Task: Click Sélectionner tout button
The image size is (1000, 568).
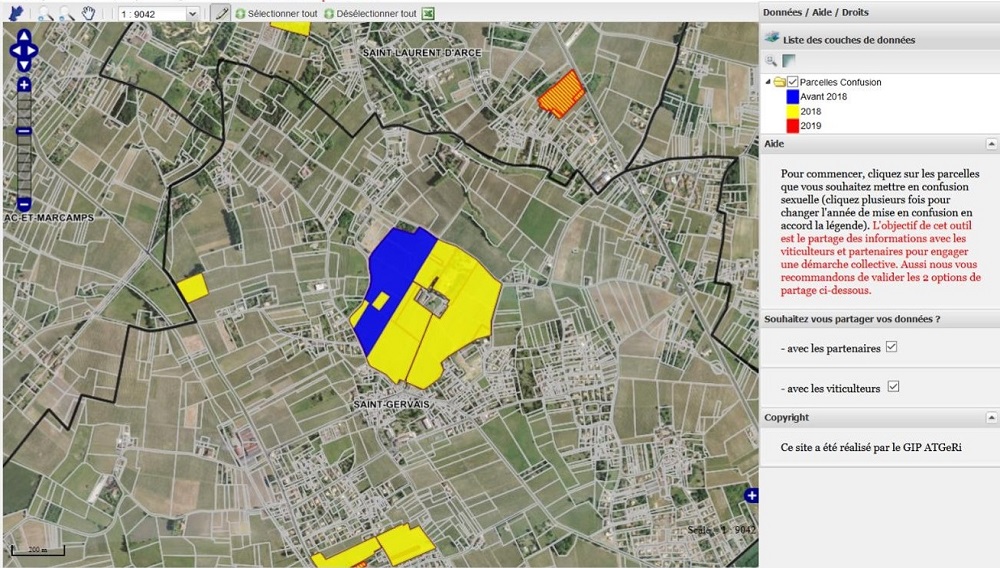Action: pyautogui.click(x=276, y=13)
